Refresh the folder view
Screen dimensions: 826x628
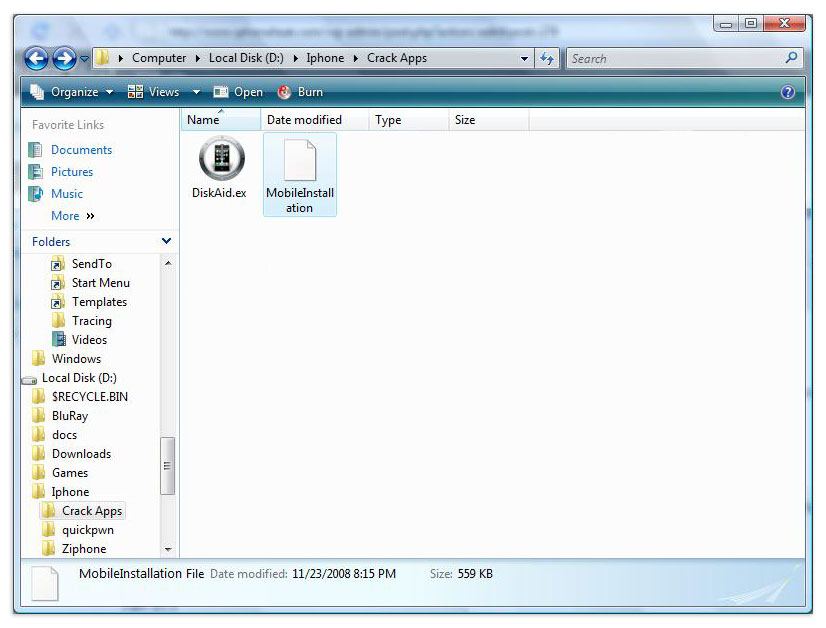[547, 58]
